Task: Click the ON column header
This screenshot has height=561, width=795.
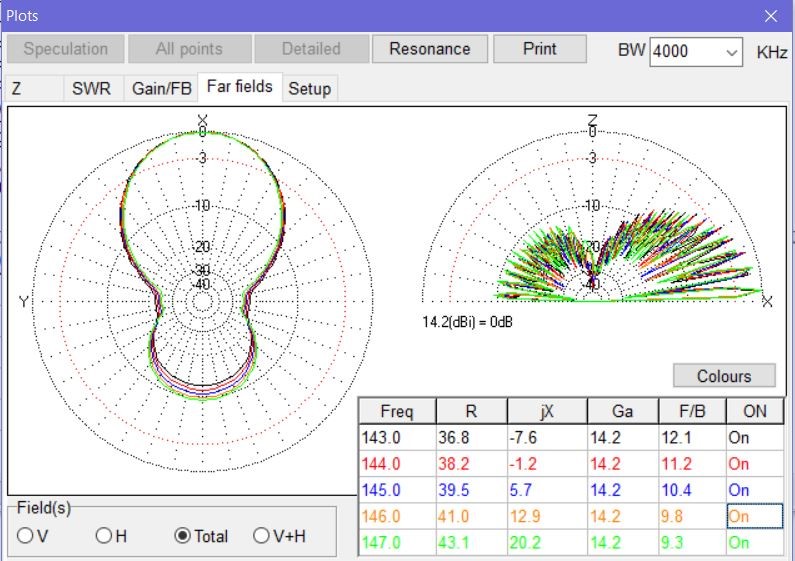Action: coord(755,411)
